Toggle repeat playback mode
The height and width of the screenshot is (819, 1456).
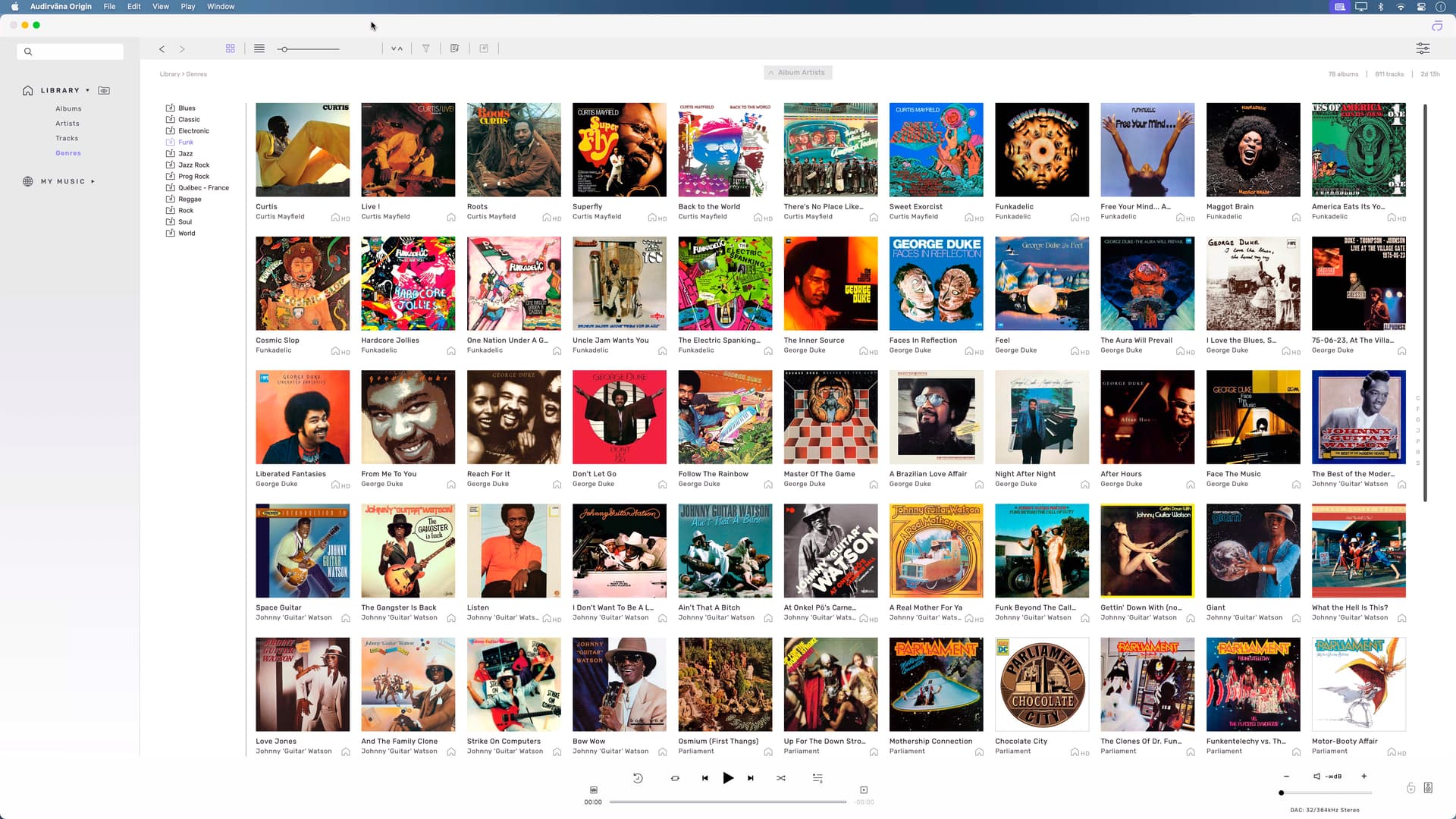pyautogui.click(x=675, y=778)
